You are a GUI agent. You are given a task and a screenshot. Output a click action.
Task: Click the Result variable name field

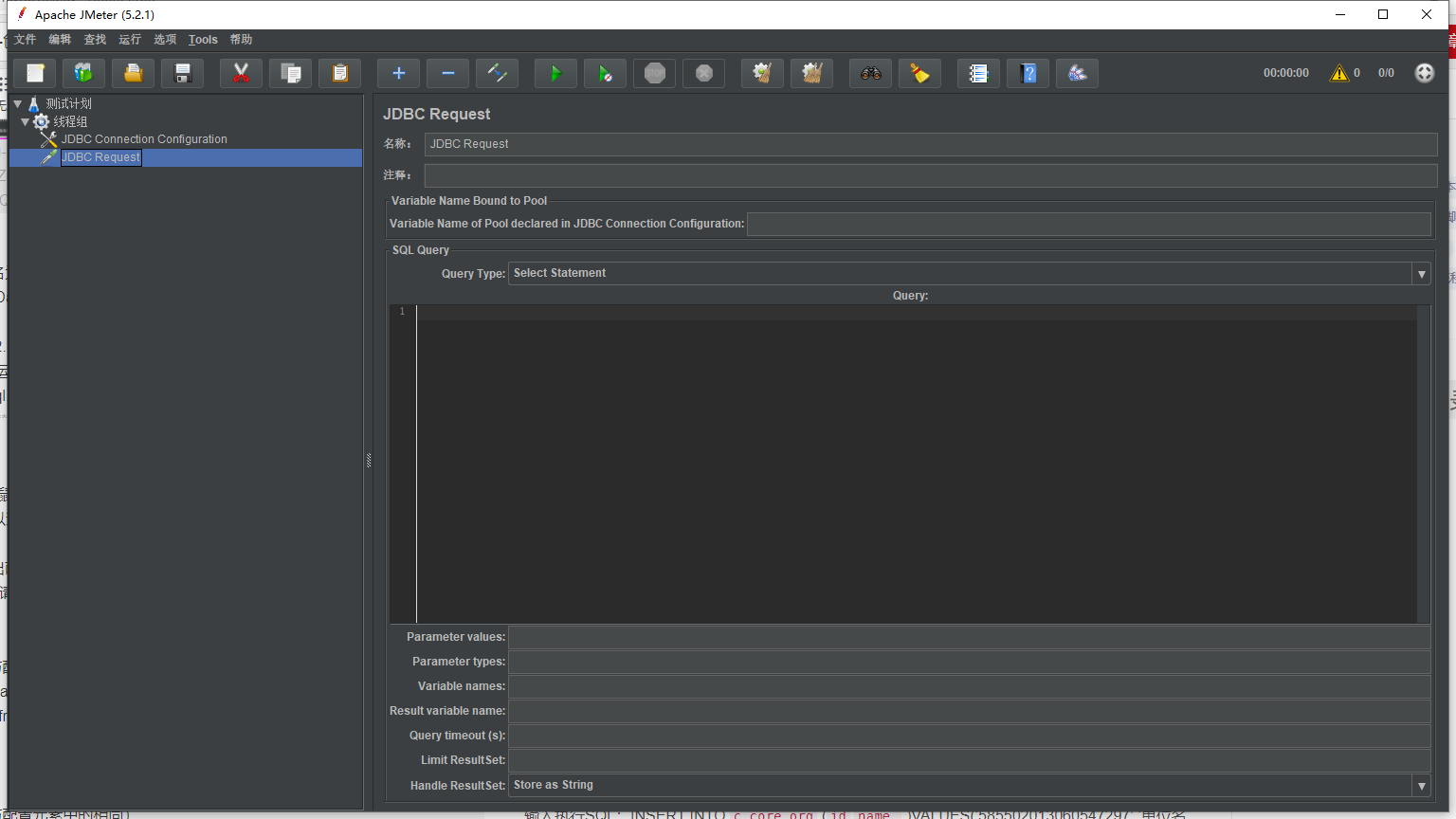coord(970,711)
